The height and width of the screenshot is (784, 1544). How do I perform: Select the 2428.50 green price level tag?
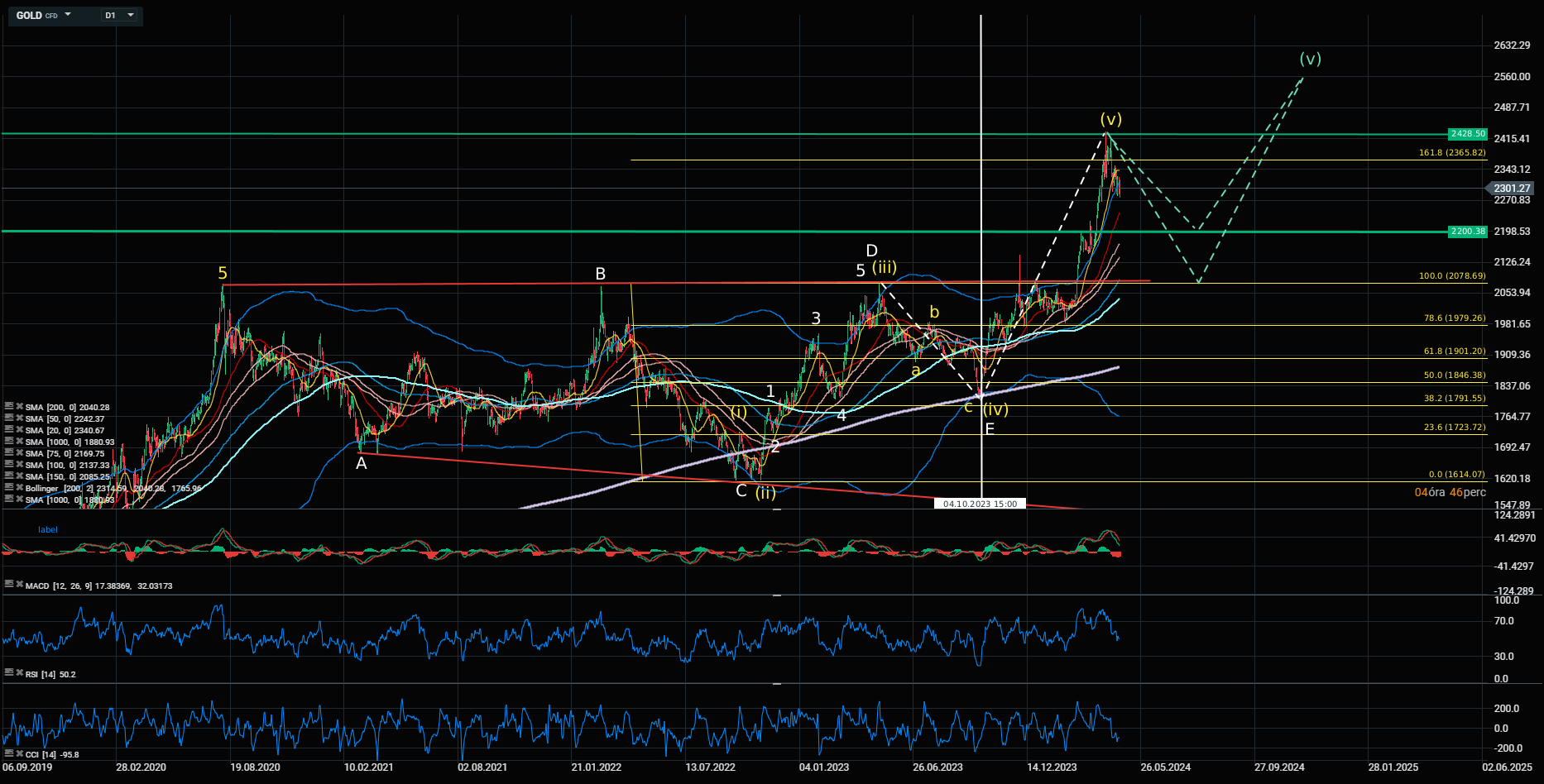pyautogui.click(x=1468, y=134)
